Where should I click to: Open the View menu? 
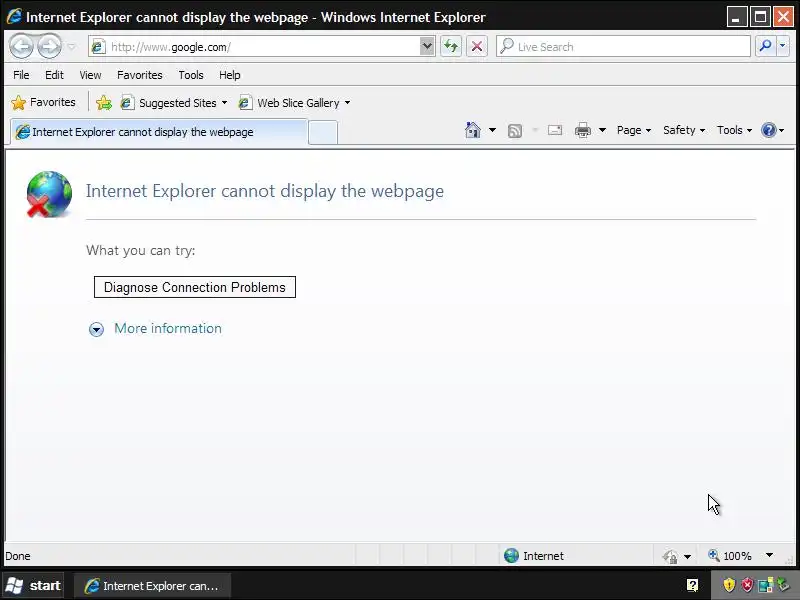[90, 75]
